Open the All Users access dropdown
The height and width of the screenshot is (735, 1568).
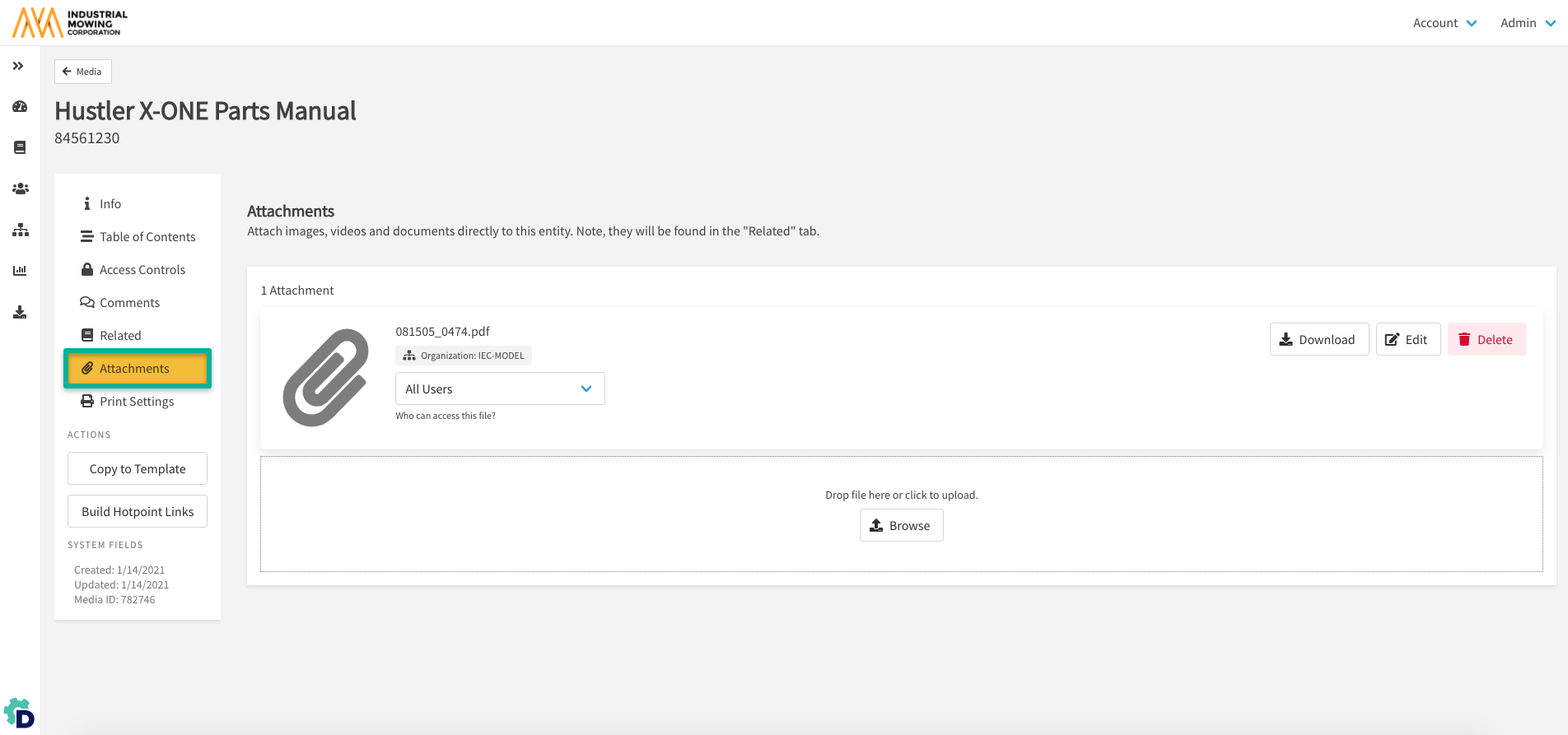point(500,388)
